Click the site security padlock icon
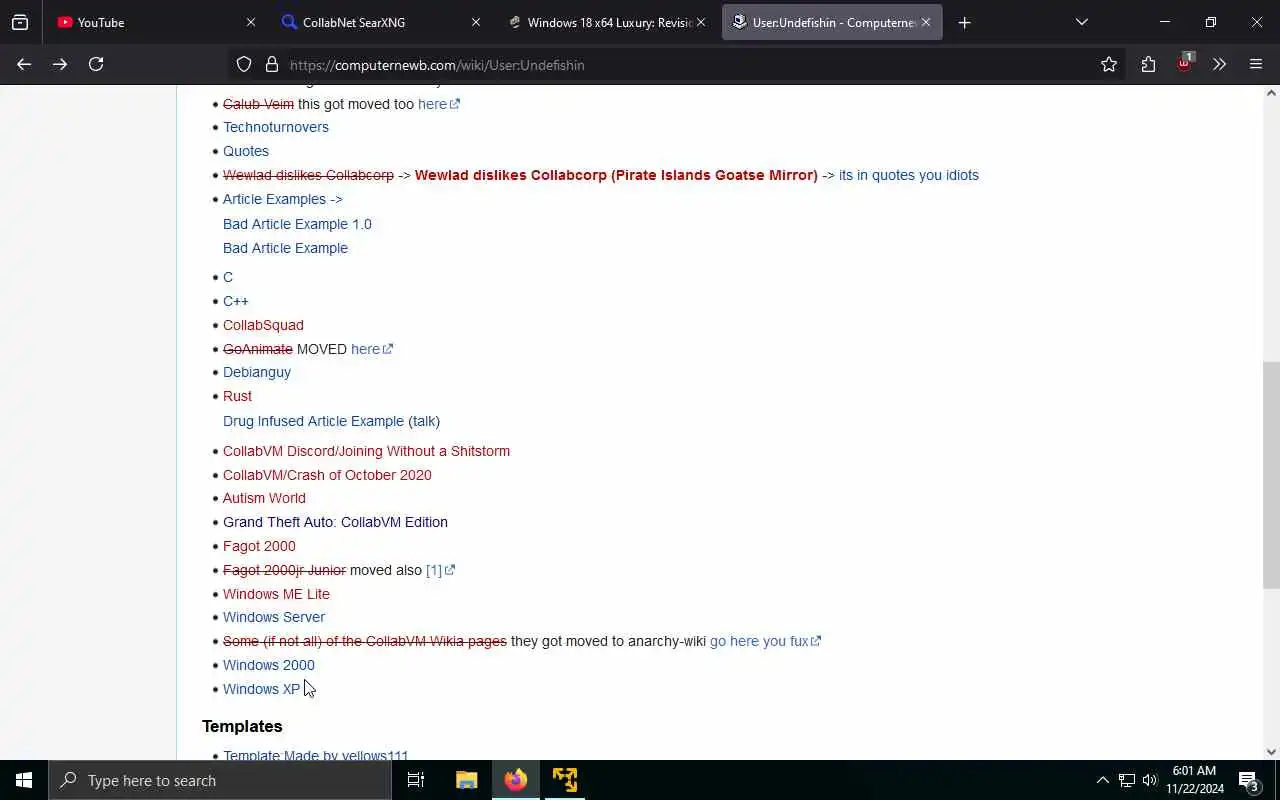Viewport: 1280px width, 800px height. [271, 65]
